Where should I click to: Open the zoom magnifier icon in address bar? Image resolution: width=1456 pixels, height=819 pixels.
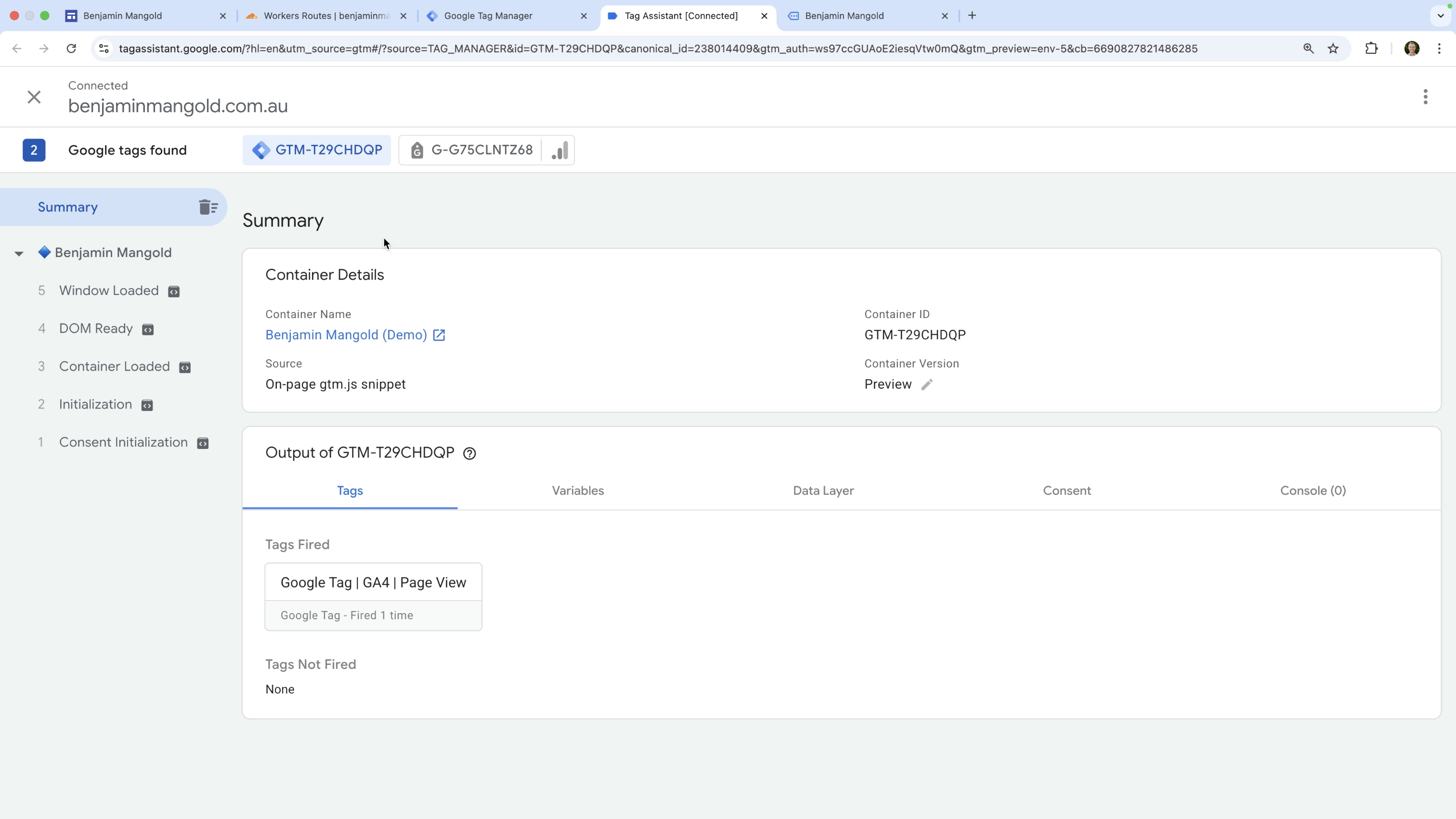(x=1308, y=49)
